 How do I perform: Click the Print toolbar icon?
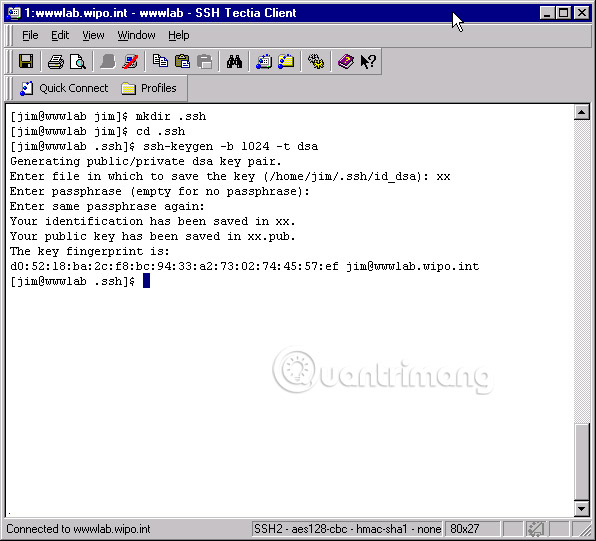[55, 61]
